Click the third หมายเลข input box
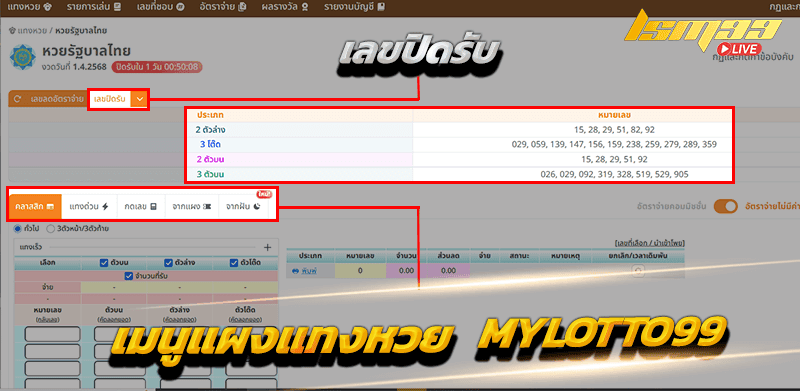This screenshot has height=391, width=800. coord(53,369)
